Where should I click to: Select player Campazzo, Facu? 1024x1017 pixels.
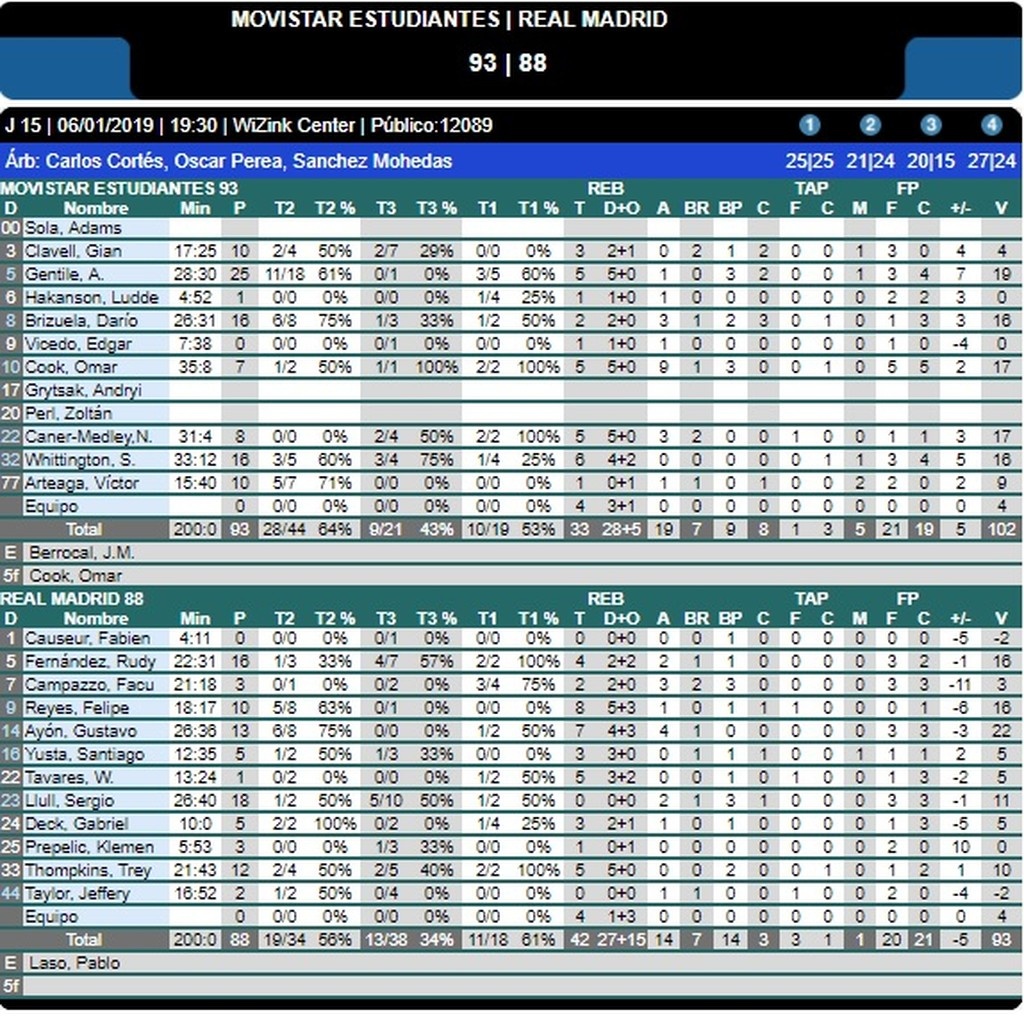89,685
